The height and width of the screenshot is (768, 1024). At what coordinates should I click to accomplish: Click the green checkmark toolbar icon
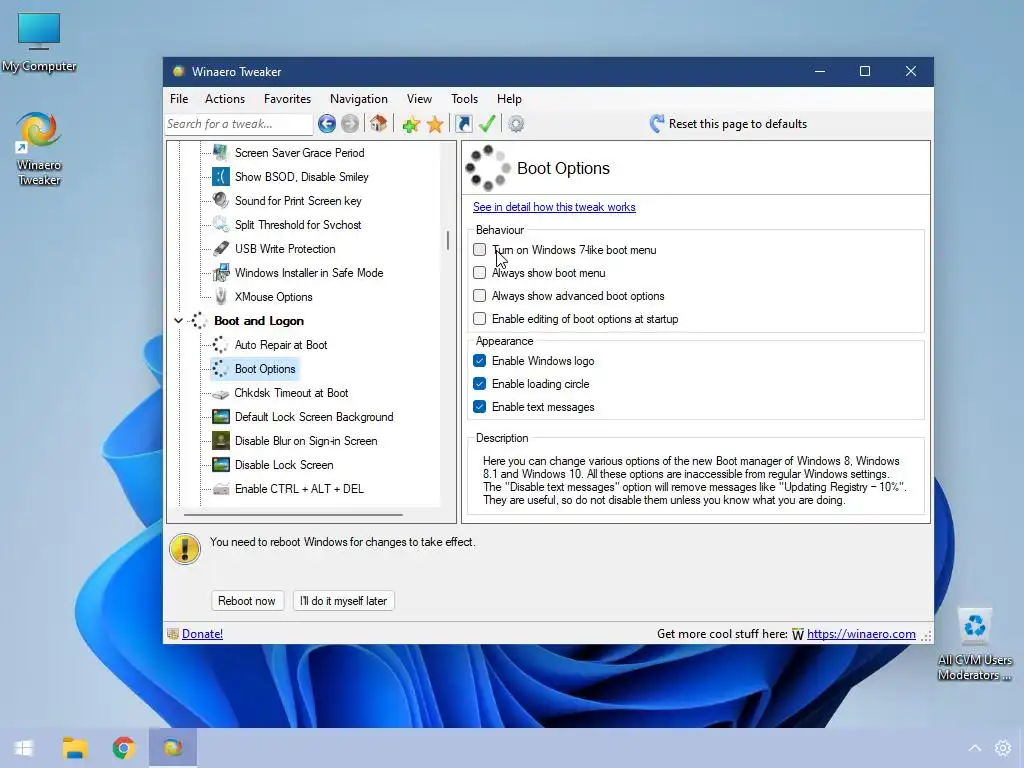(487, 123)
